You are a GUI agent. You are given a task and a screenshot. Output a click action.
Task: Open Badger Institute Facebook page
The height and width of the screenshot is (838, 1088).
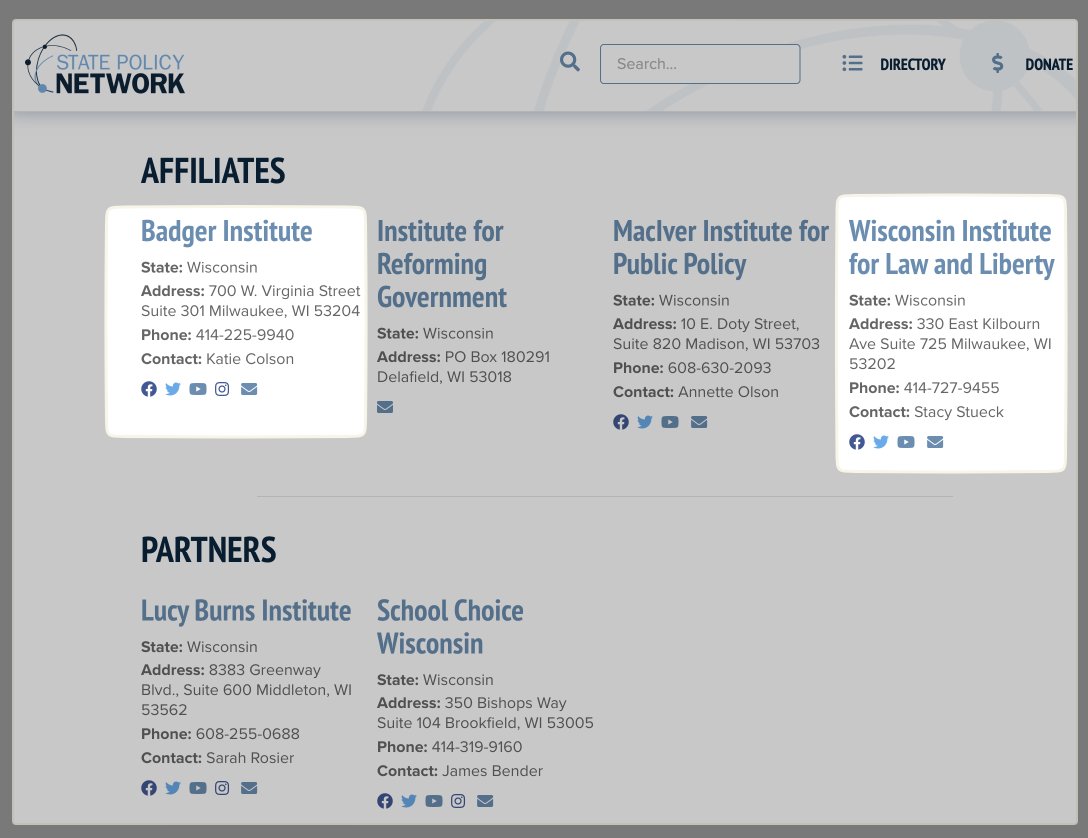point(148,389)
